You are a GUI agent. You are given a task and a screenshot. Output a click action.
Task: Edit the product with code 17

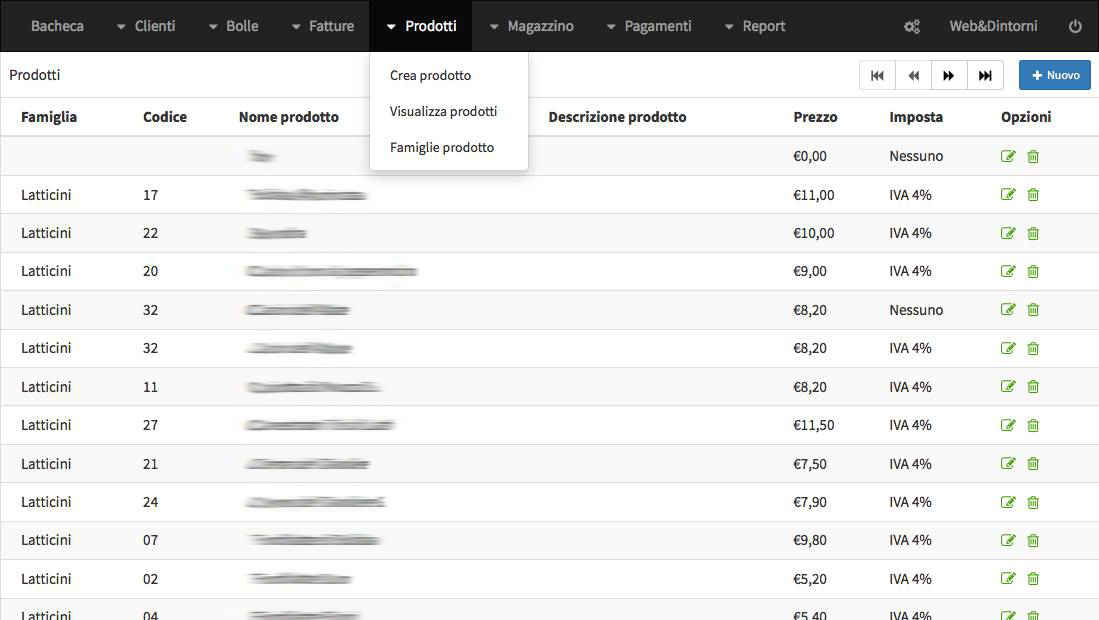1008,194
